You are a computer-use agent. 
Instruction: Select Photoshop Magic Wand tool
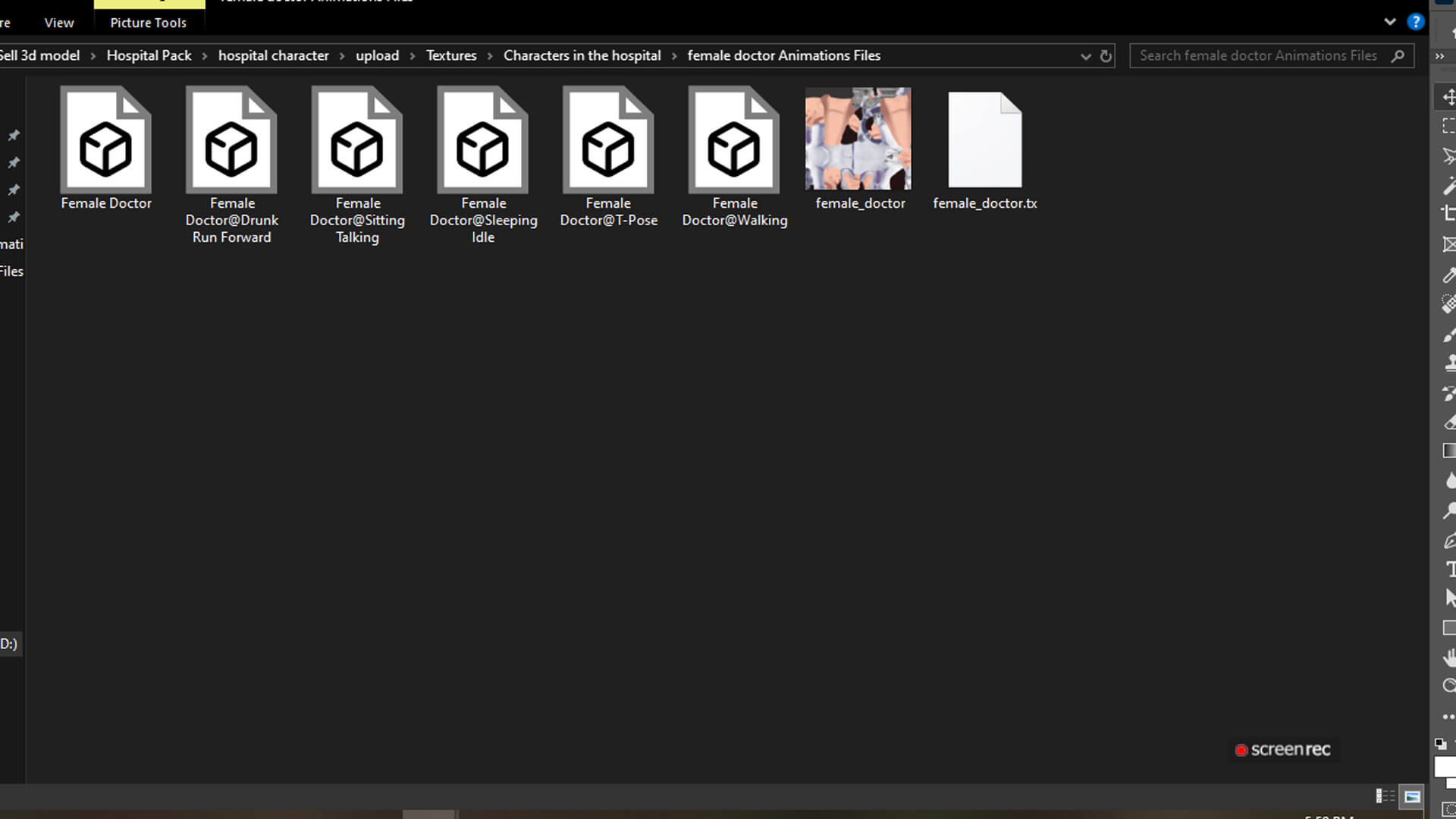coord(1448,185)
